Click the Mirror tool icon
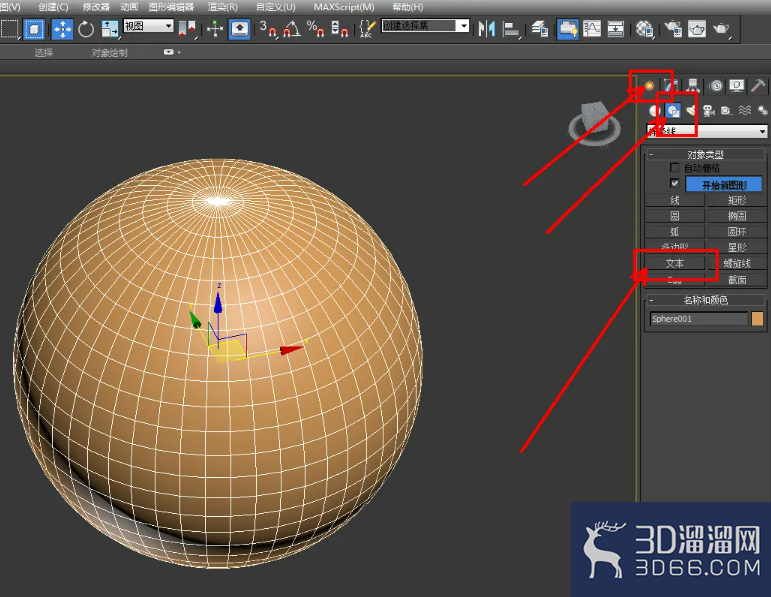Image resolution: width=771 pixels, height=597 pixels. pyautogui.click(x=487, y=29)
